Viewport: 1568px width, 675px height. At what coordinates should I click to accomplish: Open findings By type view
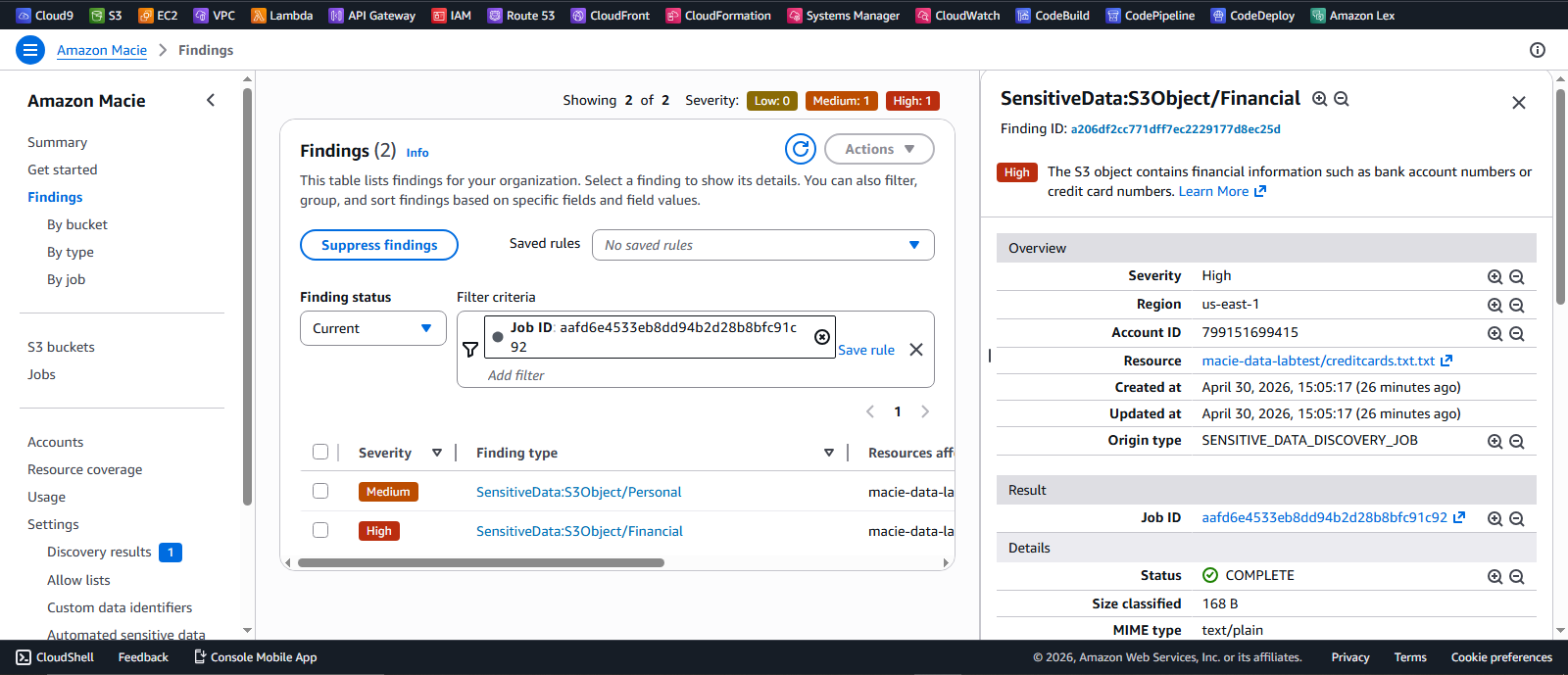pyautogui.click(x=71, y=252)
